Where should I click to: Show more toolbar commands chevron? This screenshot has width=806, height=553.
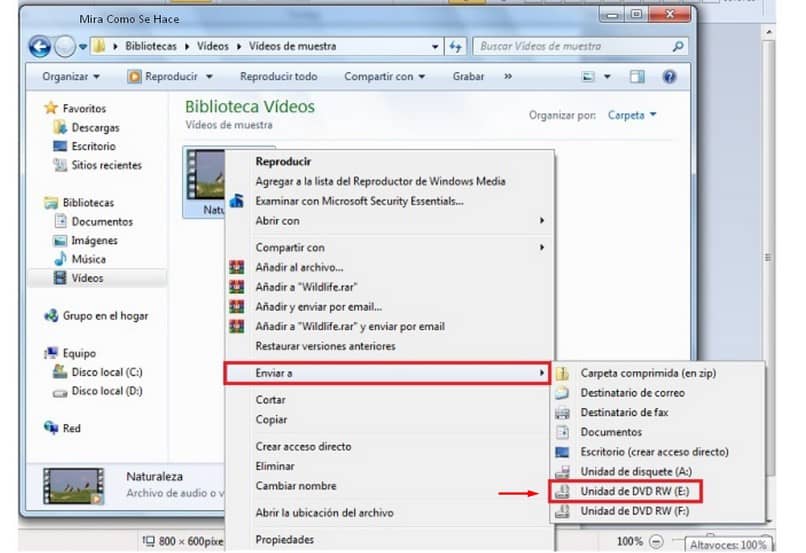508,77
